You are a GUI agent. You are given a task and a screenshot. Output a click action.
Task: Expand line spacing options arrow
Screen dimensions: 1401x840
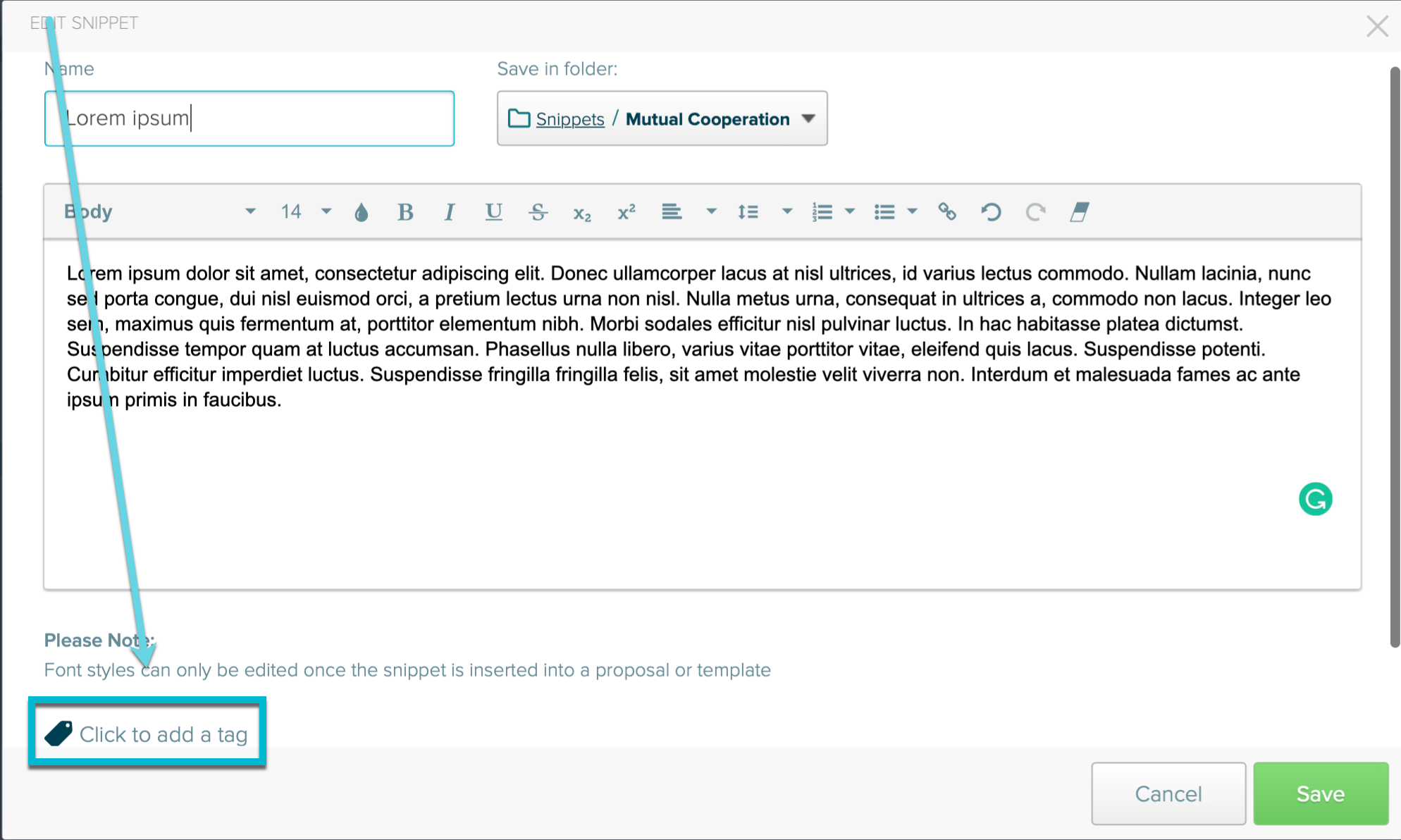787,211
